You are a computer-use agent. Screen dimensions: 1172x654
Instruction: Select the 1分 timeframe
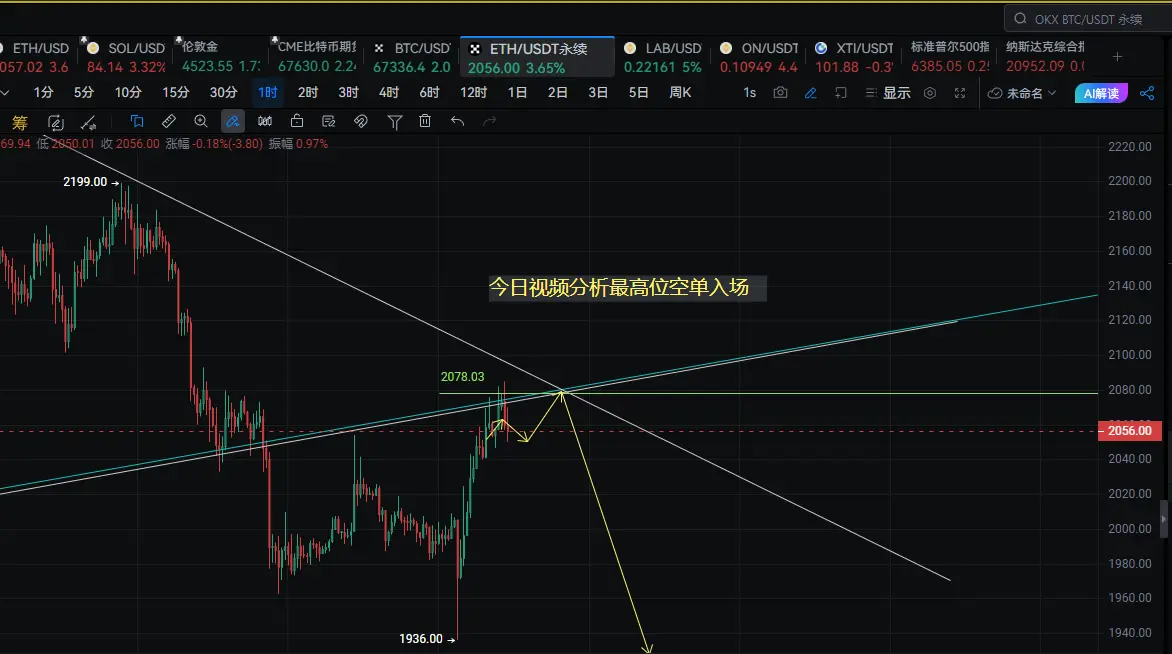click(43, 93)
